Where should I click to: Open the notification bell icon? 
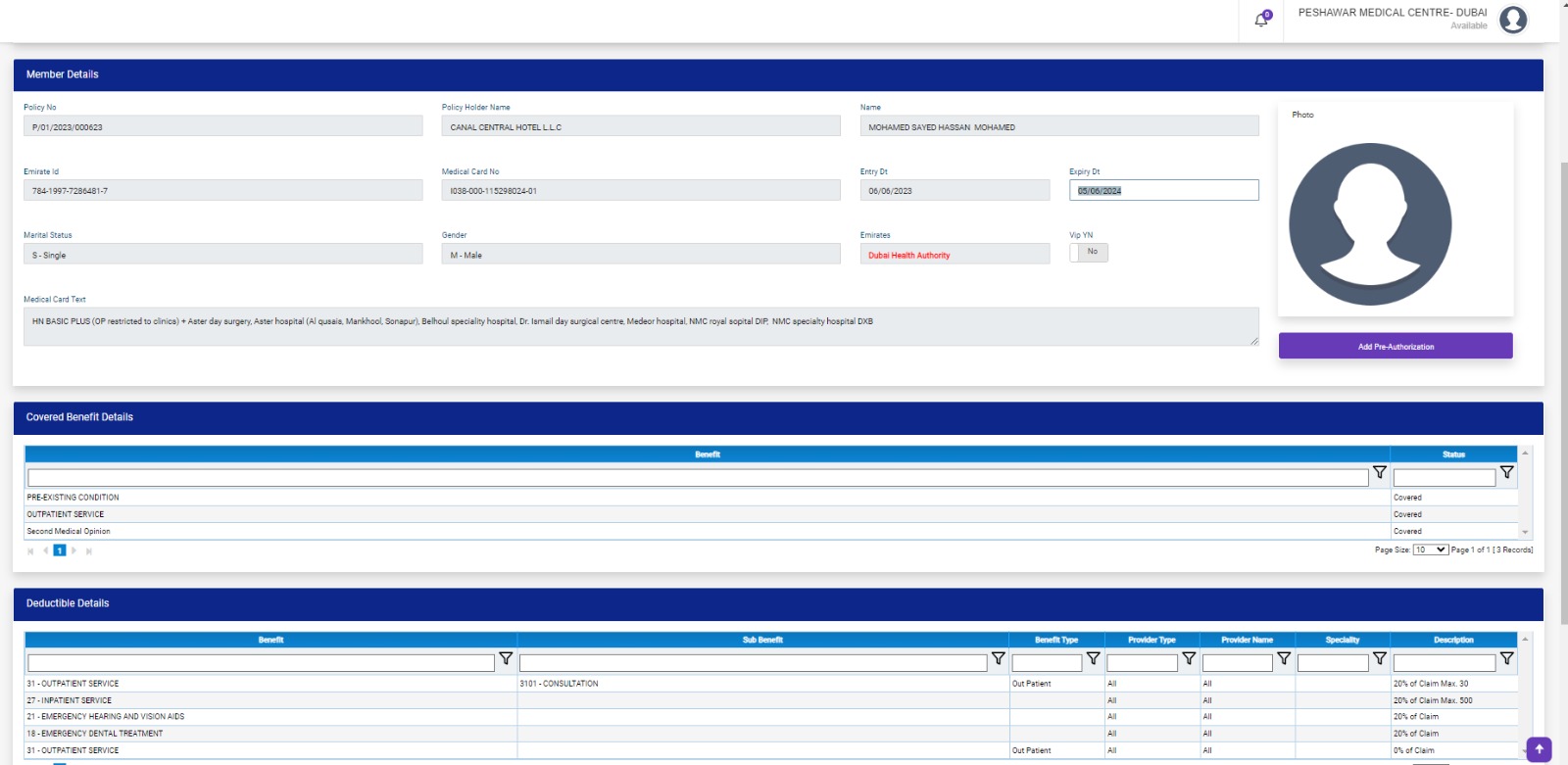1261,20
